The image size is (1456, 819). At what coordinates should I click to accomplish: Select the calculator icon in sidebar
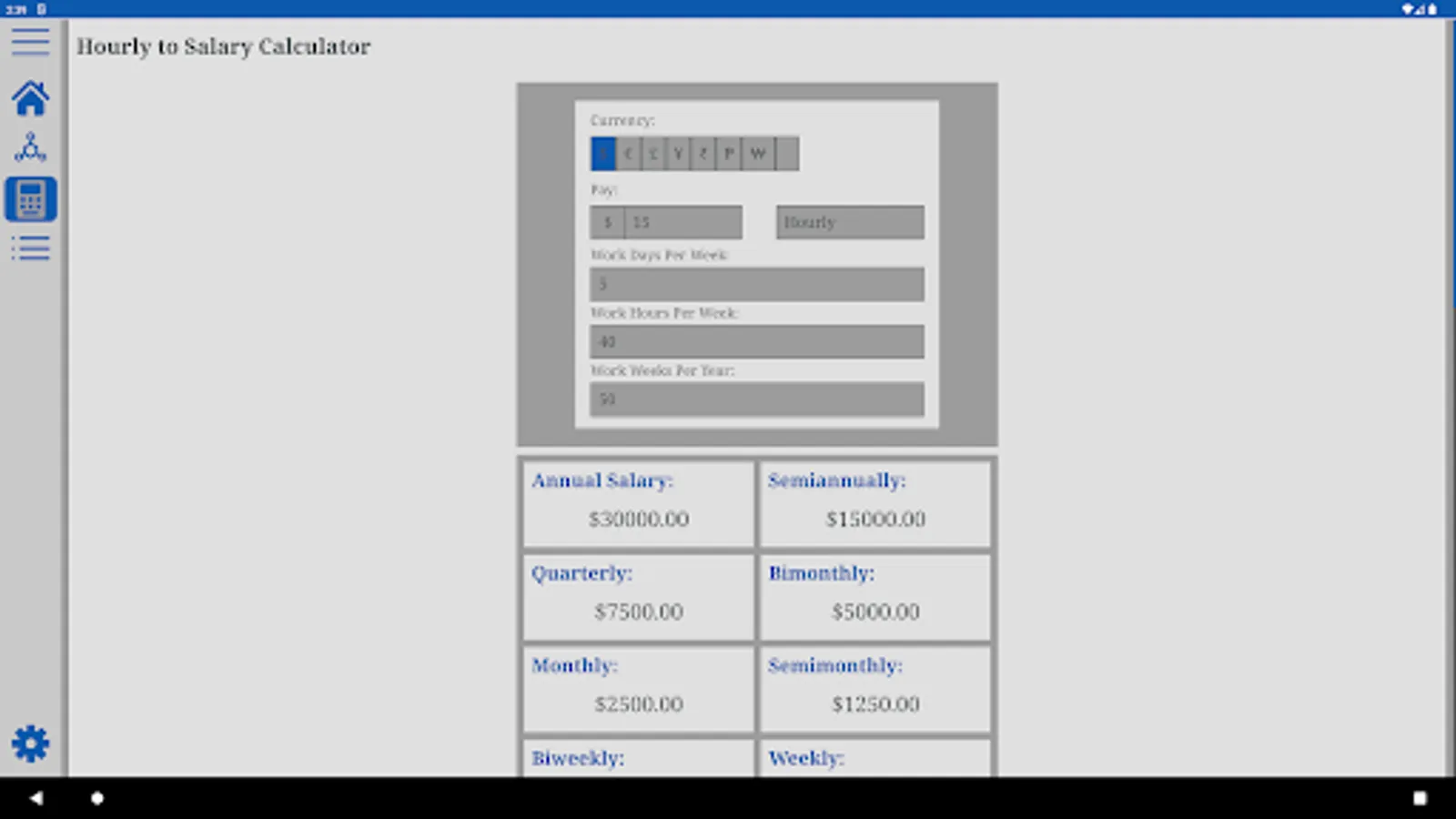[31, 198]
